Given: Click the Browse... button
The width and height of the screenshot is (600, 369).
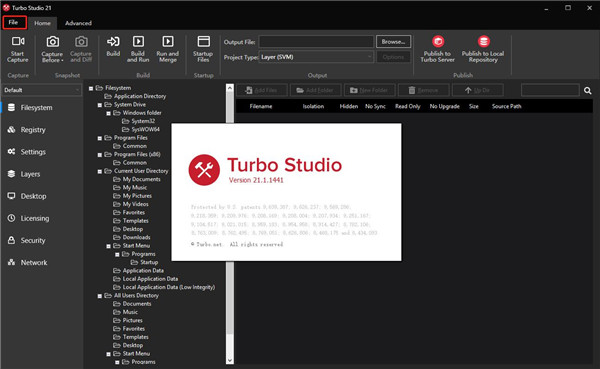Looking at the screenshot, I should [393, 42].
